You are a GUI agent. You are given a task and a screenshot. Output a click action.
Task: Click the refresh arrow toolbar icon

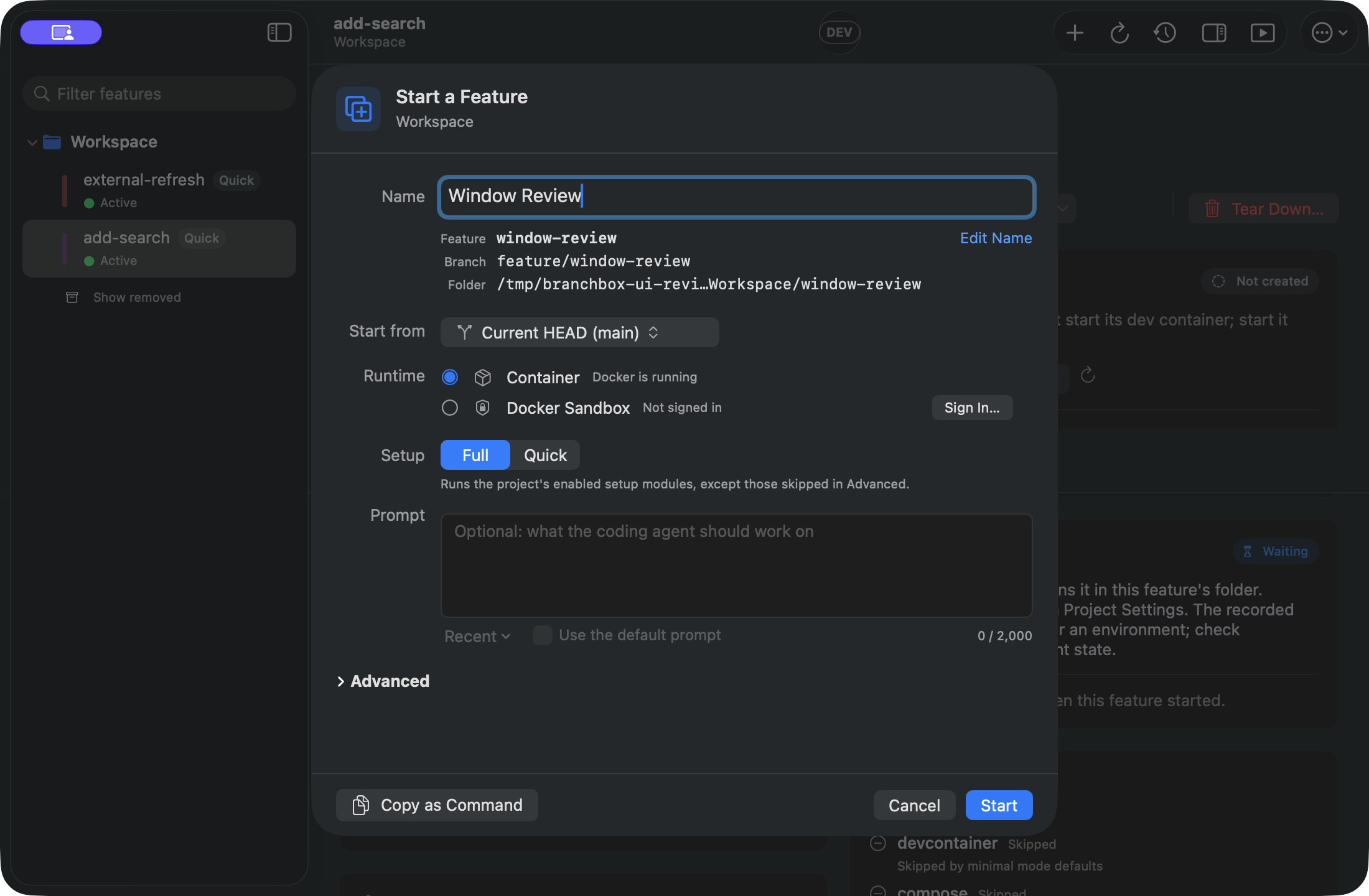[x=1119, y=32]
